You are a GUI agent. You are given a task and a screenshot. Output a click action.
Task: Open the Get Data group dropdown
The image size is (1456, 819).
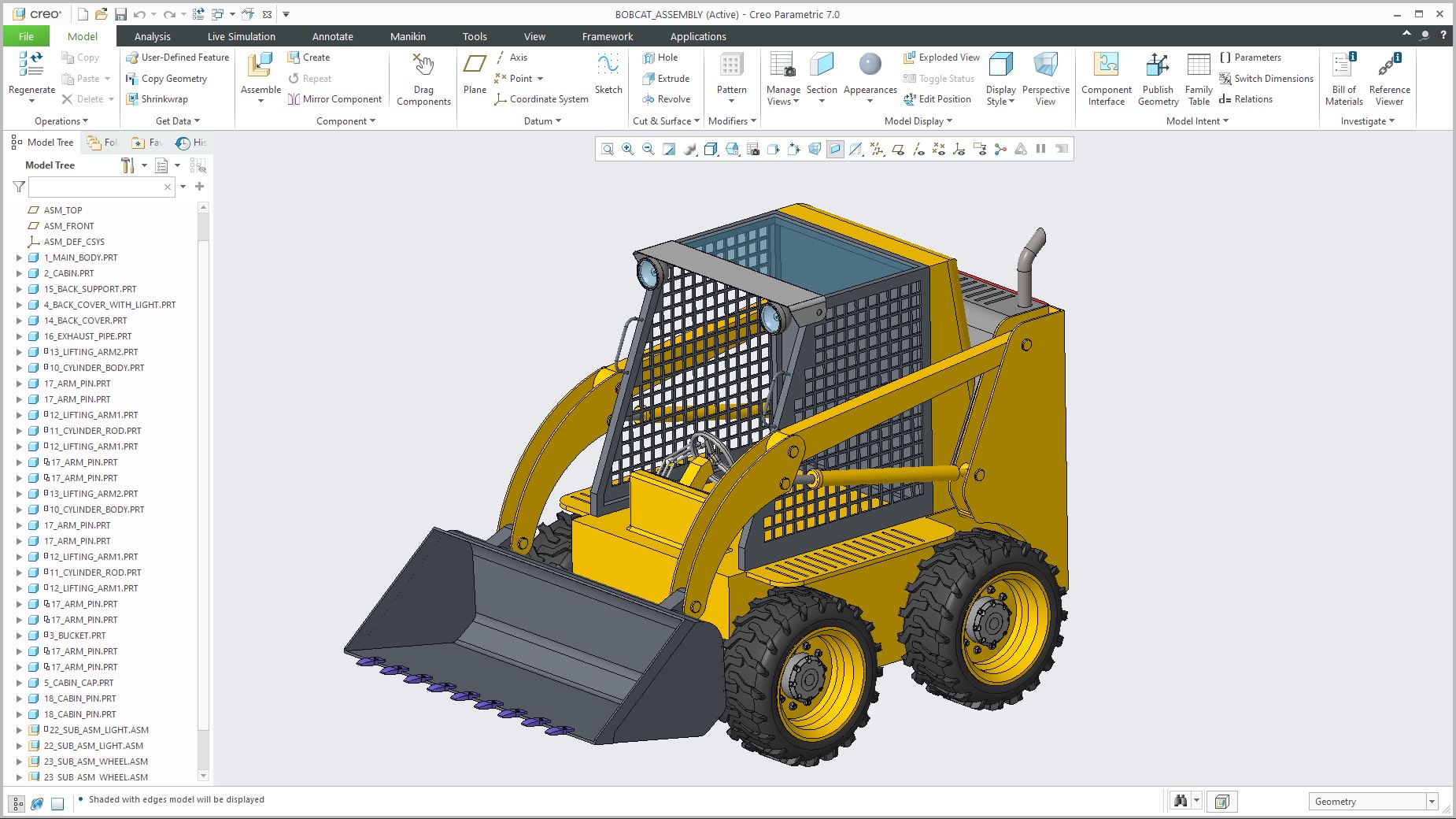178,121
